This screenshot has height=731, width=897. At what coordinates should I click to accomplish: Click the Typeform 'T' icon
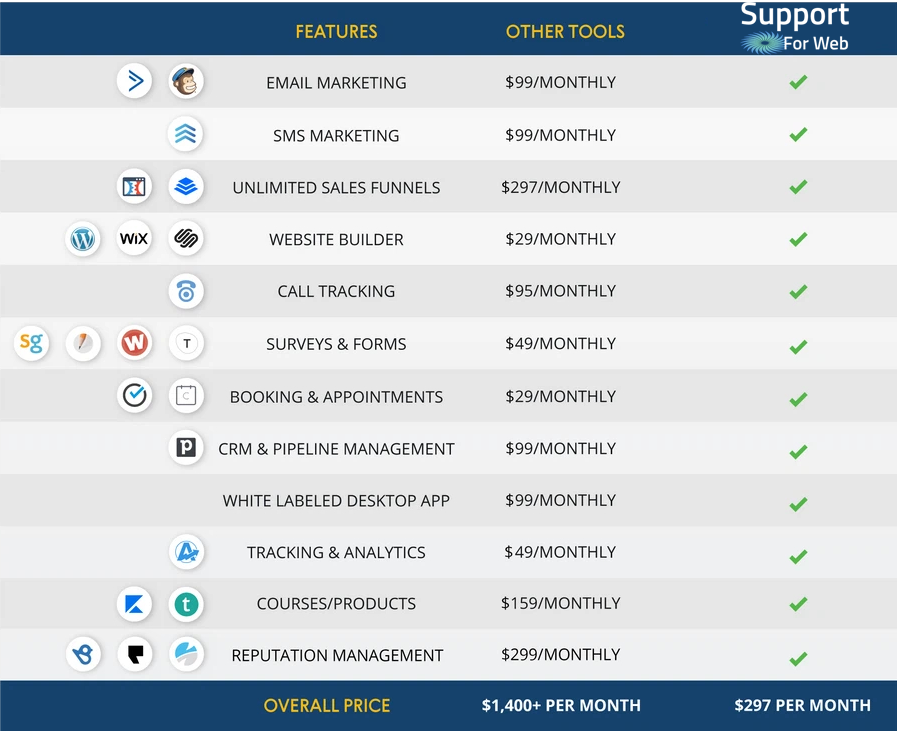point(186,343)
